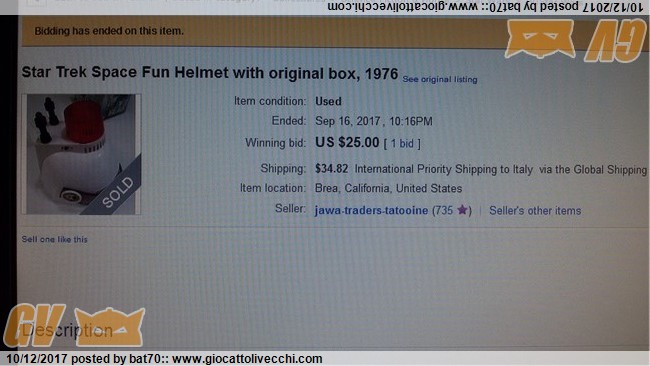The image size is (650, 366).
Task: View the 1 bid history link
Action: coord(402,143)
